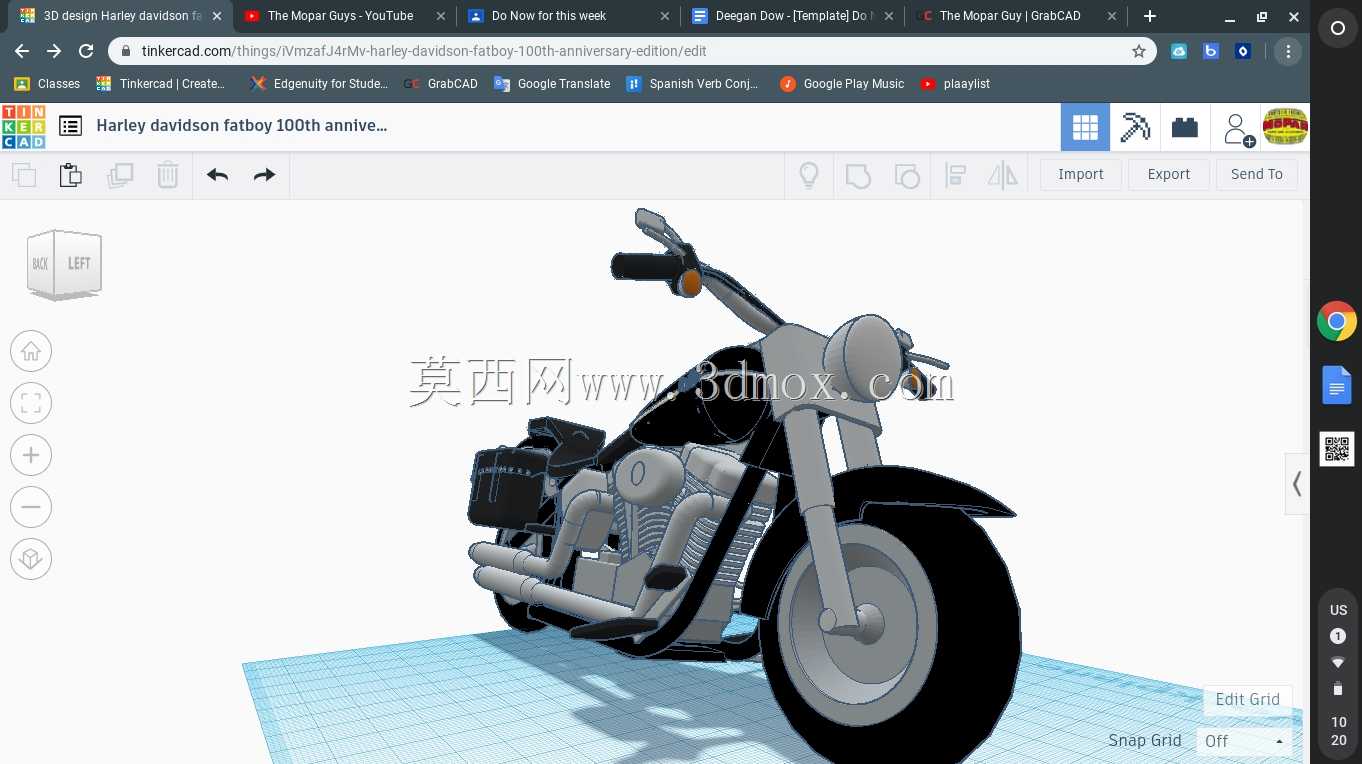
Task: Zoom in on the workplane
Action: 31,455
